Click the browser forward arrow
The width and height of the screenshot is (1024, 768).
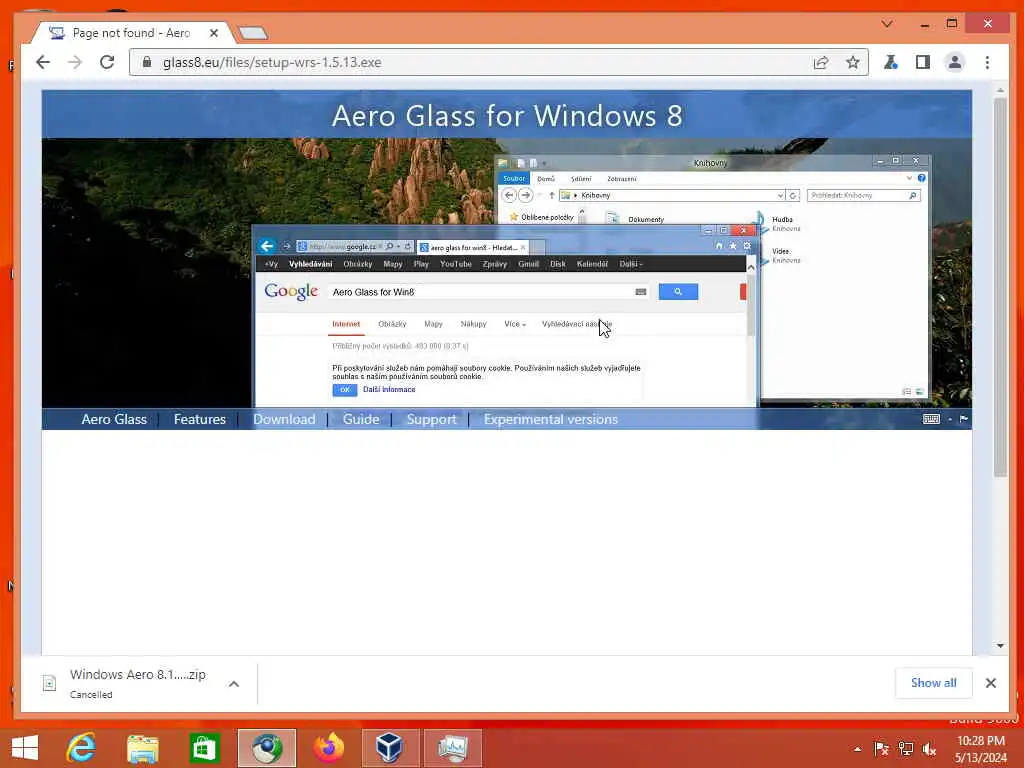coord(75,62)
